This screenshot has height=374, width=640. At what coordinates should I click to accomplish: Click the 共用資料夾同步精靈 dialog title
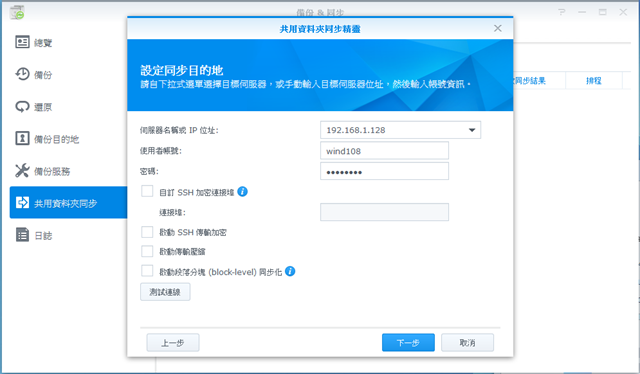(x=320, y=29)
